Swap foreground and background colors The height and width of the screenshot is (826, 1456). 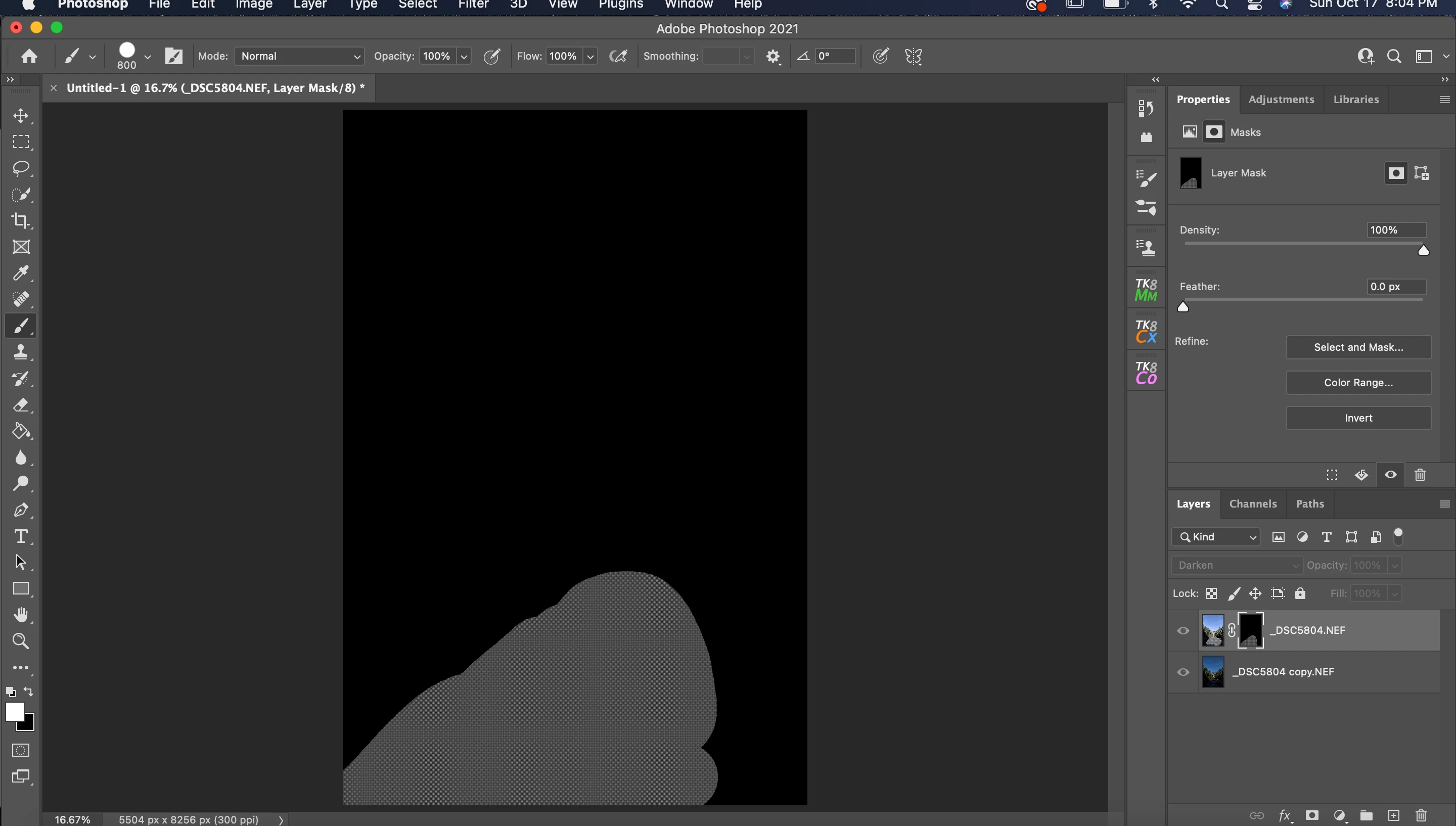28,692
